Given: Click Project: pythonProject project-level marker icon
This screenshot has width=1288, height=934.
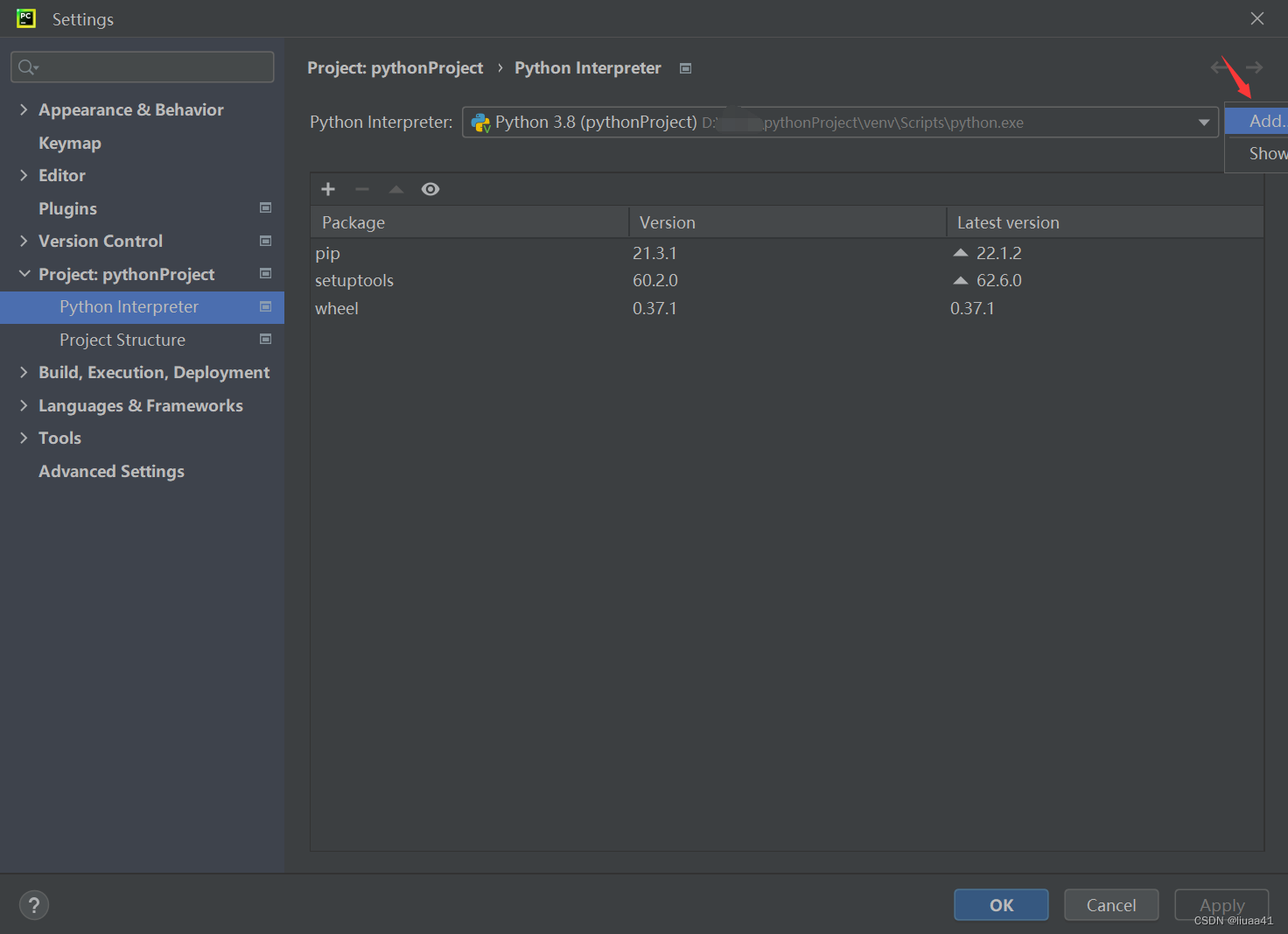Looking at the screenshot, I should point(265,273).
